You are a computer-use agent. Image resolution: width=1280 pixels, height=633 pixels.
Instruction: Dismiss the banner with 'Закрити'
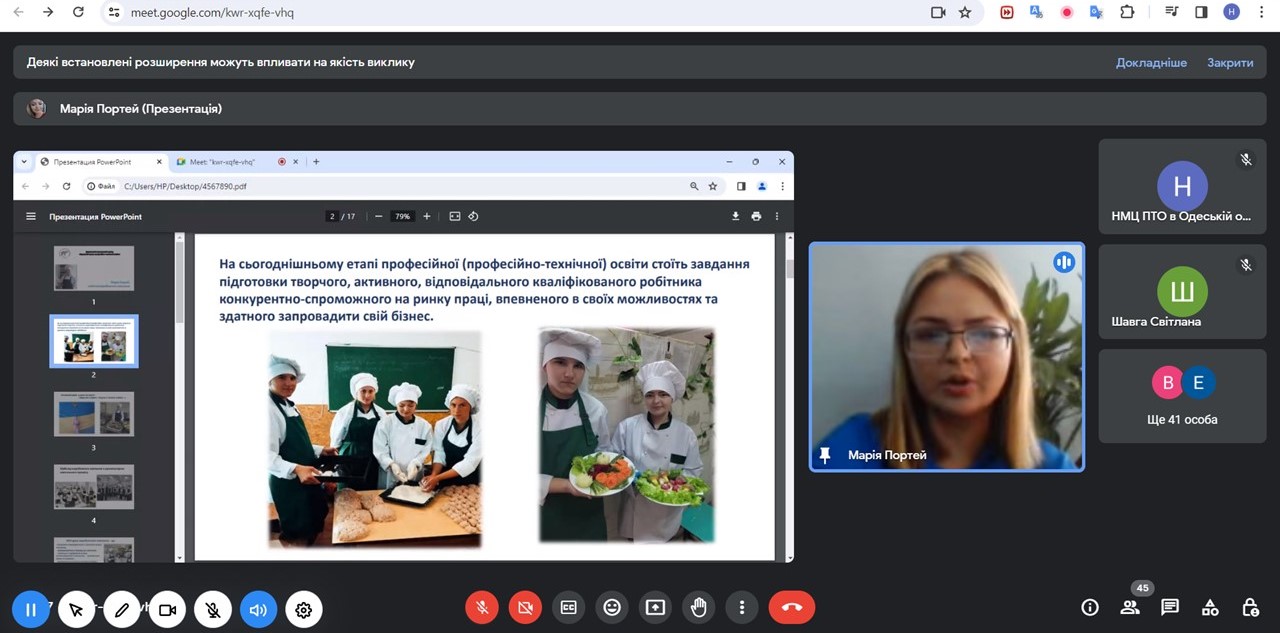click(x=1229, y=62)
